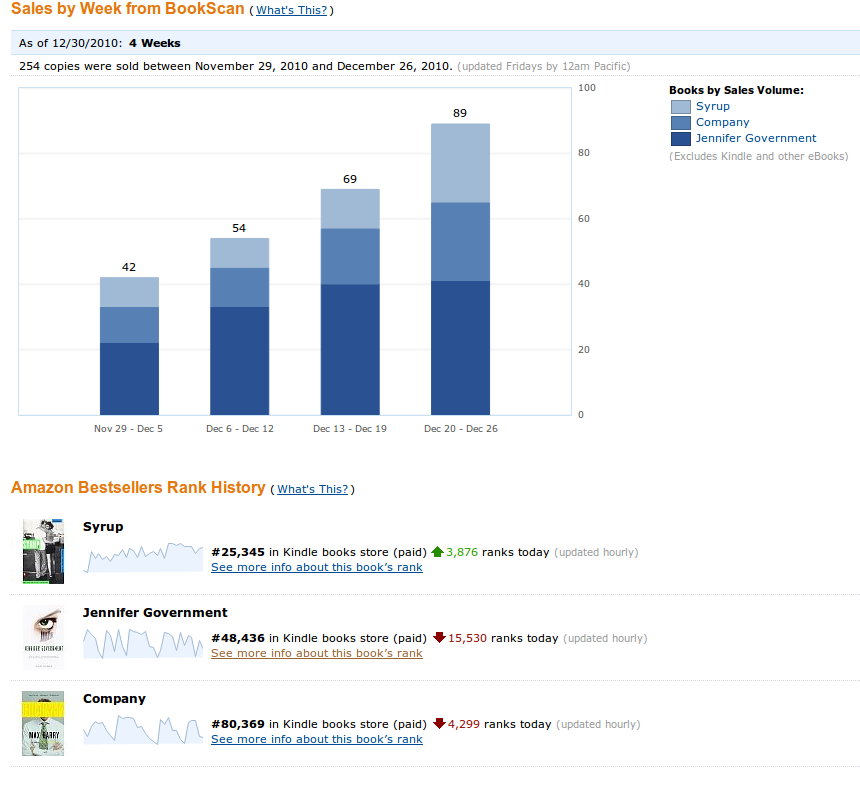
Task: Click the Jennifer Government book cover thumbnail
Action: pos(43,637)
